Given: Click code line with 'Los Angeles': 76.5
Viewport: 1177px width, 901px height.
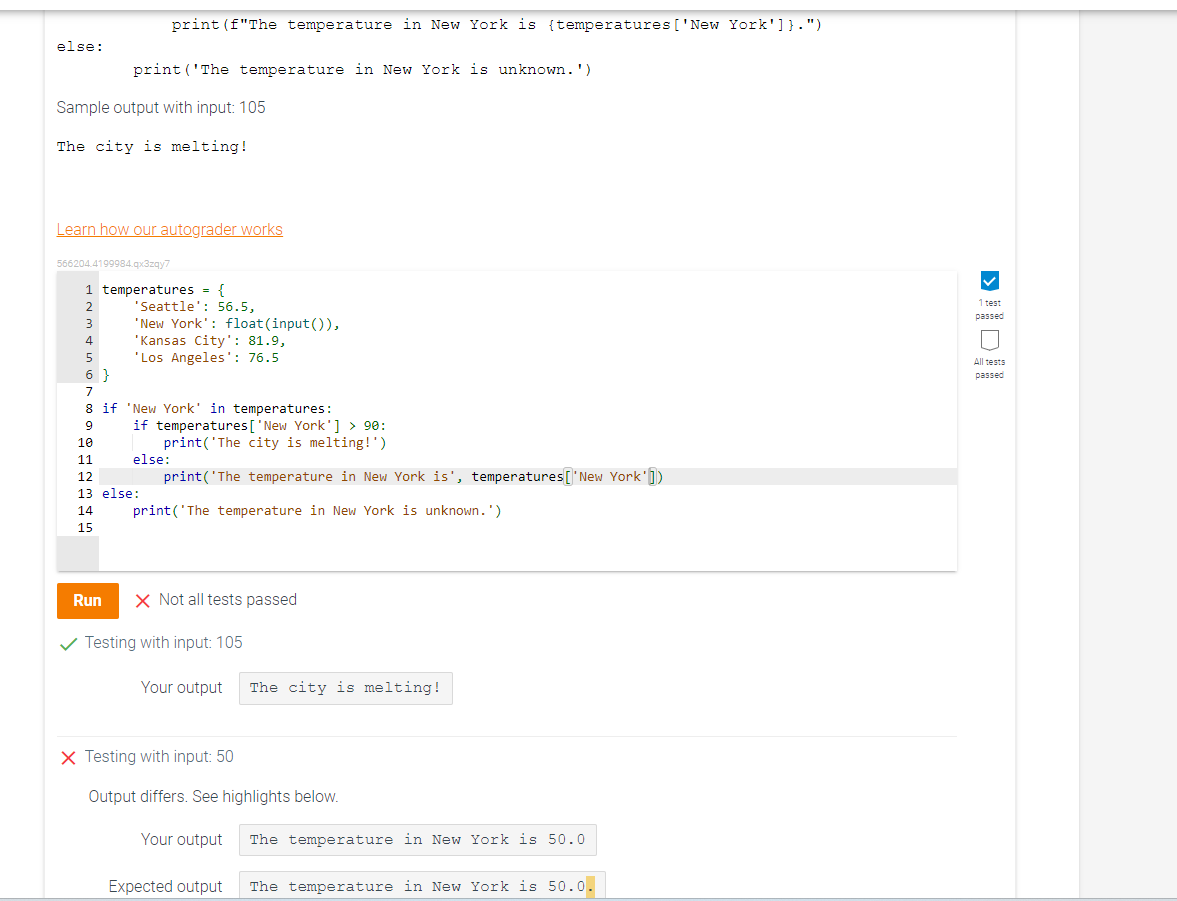Looking at the screenshot, I should (206, 357).
